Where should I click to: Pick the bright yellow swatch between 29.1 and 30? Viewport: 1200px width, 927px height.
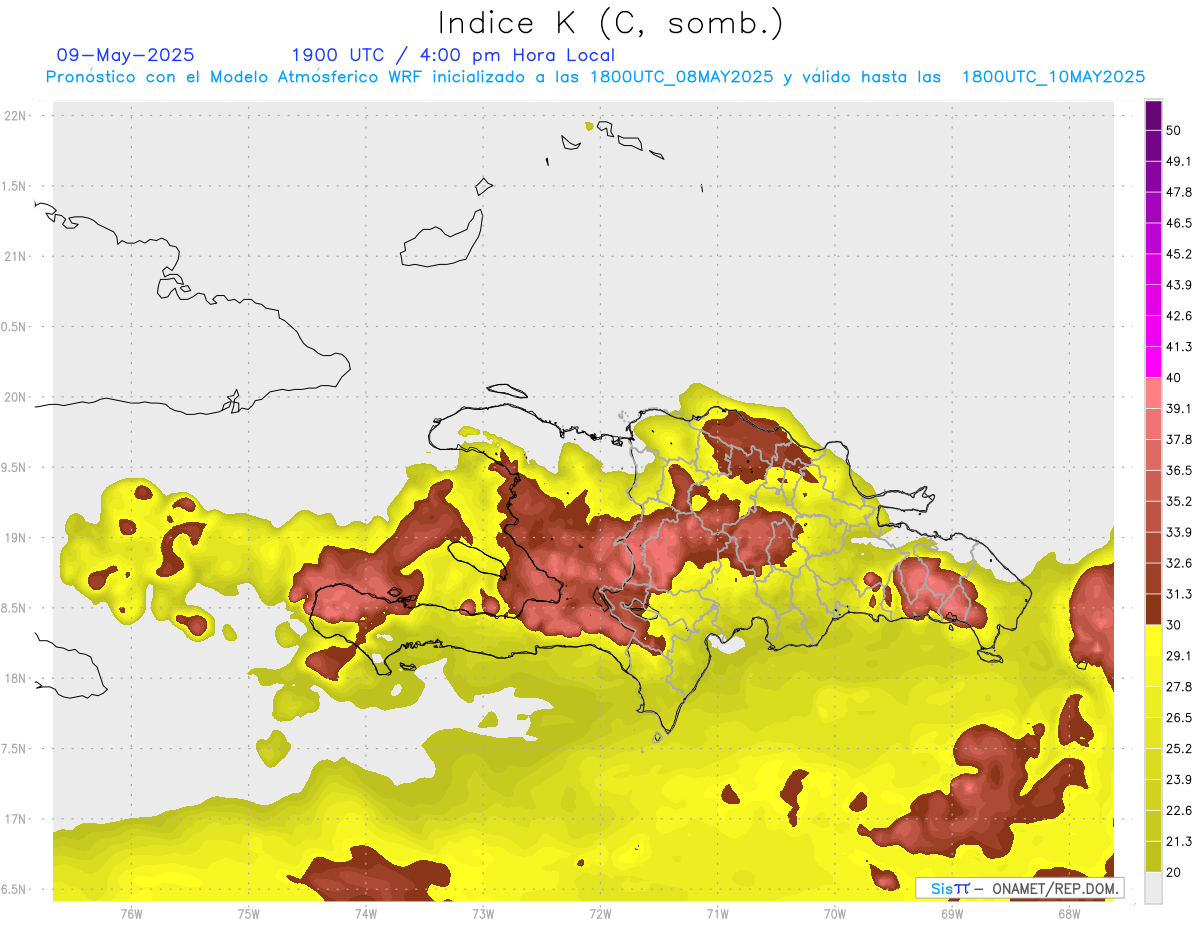tap(1153, 640)
